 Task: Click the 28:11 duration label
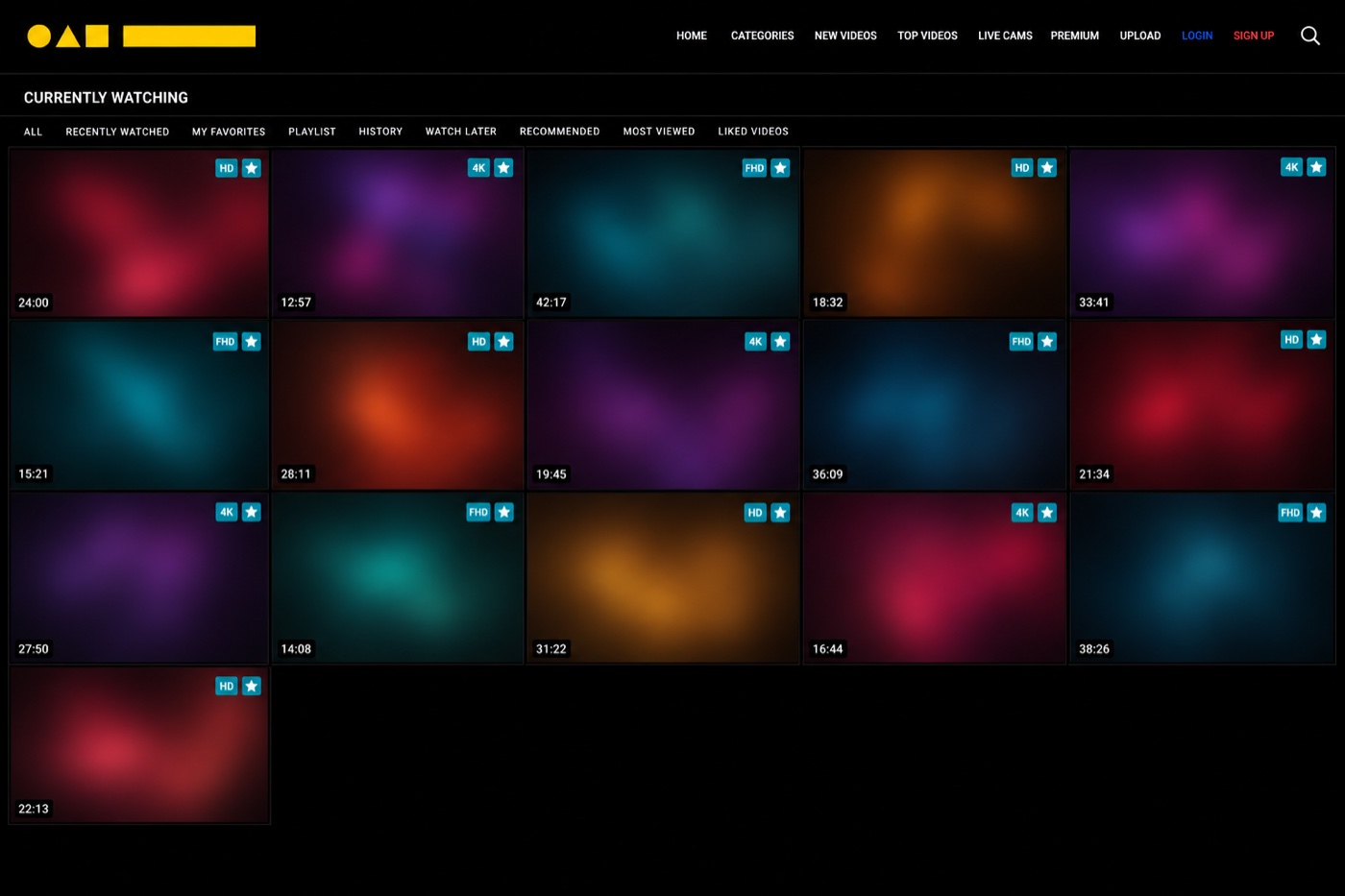[x=296, y=474]
